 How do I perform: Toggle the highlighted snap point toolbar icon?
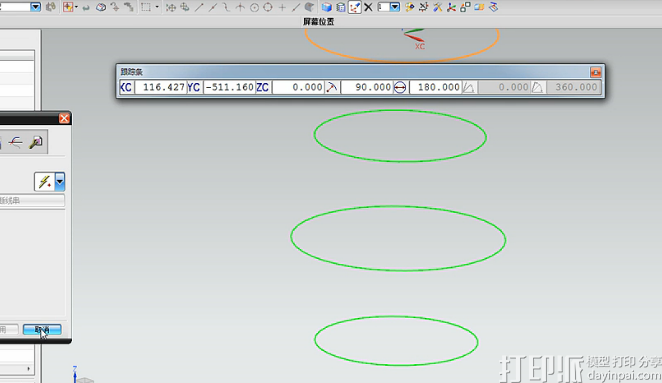point(355,7)
